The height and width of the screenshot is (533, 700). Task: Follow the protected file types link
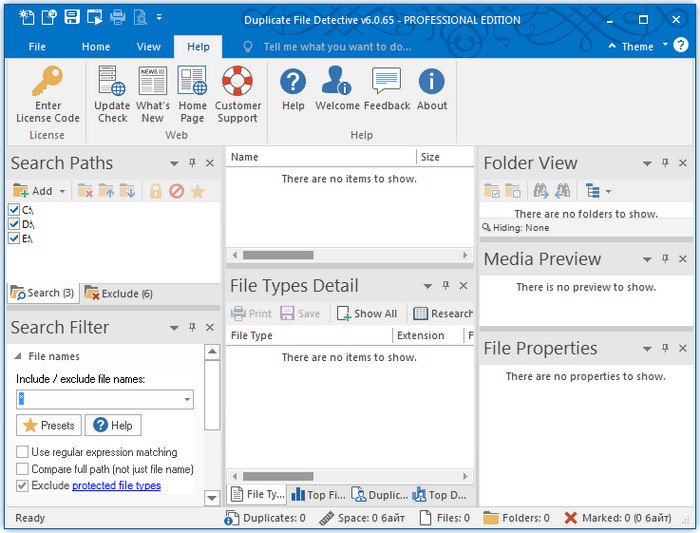(x=116, y=485)
